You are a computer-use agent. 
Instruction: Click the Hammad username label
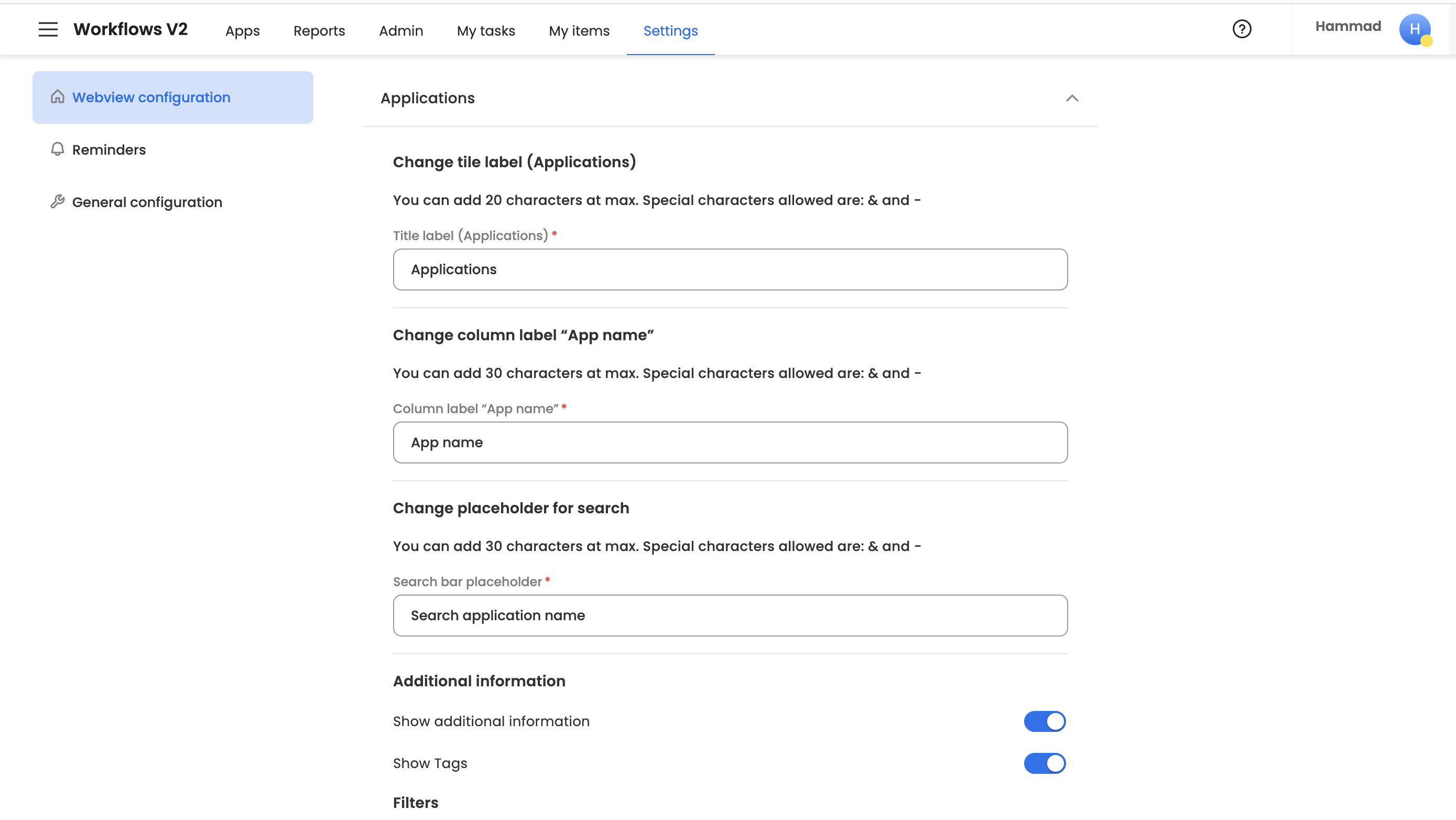click(1348, 27)
